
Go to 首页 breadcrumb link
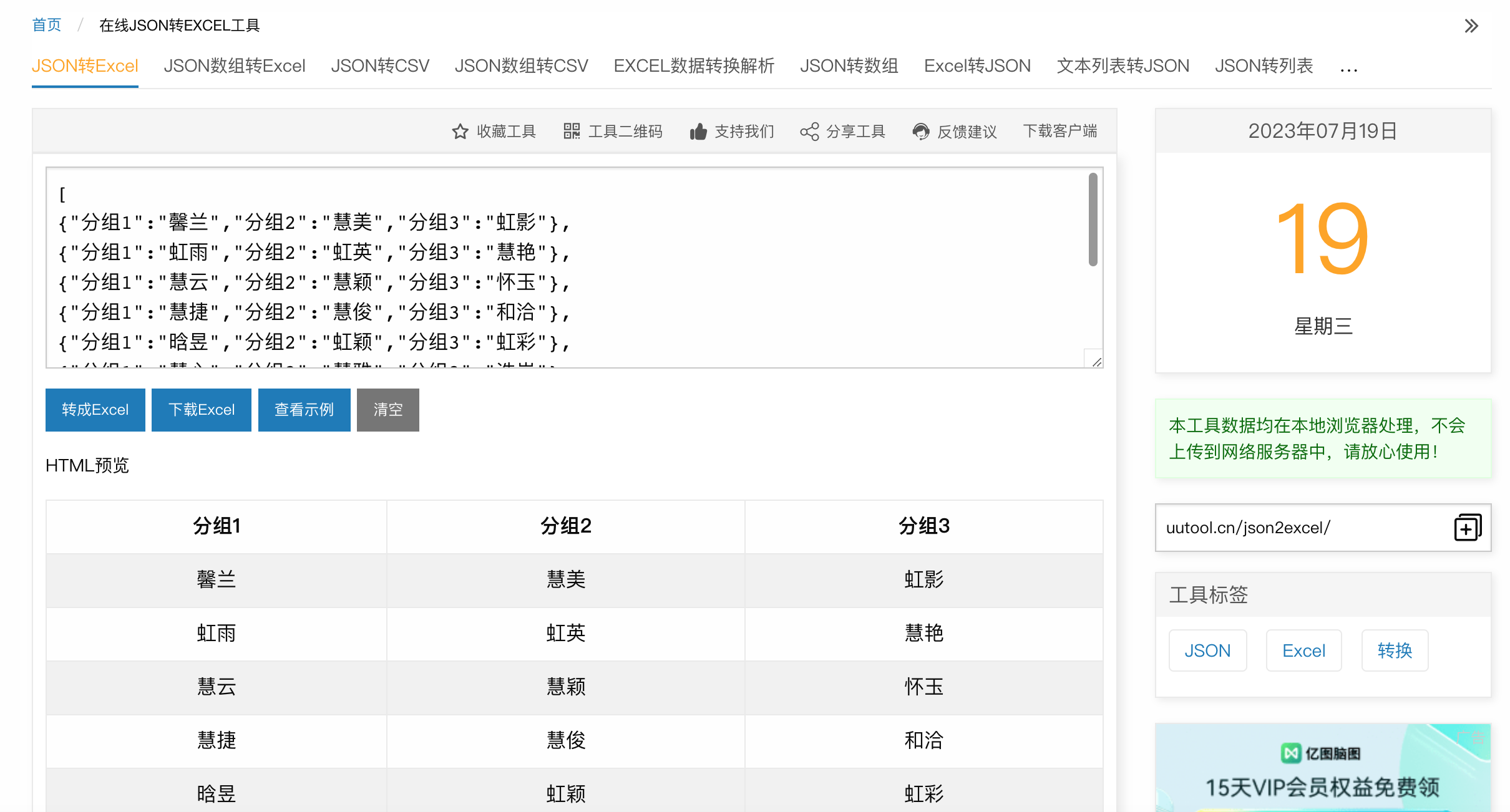click(x=47, y=25)
